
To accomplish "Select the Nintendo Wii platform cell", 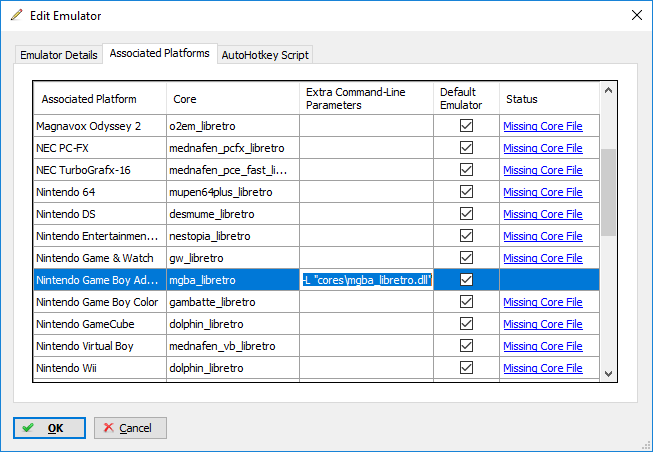I will click(100, 368).
